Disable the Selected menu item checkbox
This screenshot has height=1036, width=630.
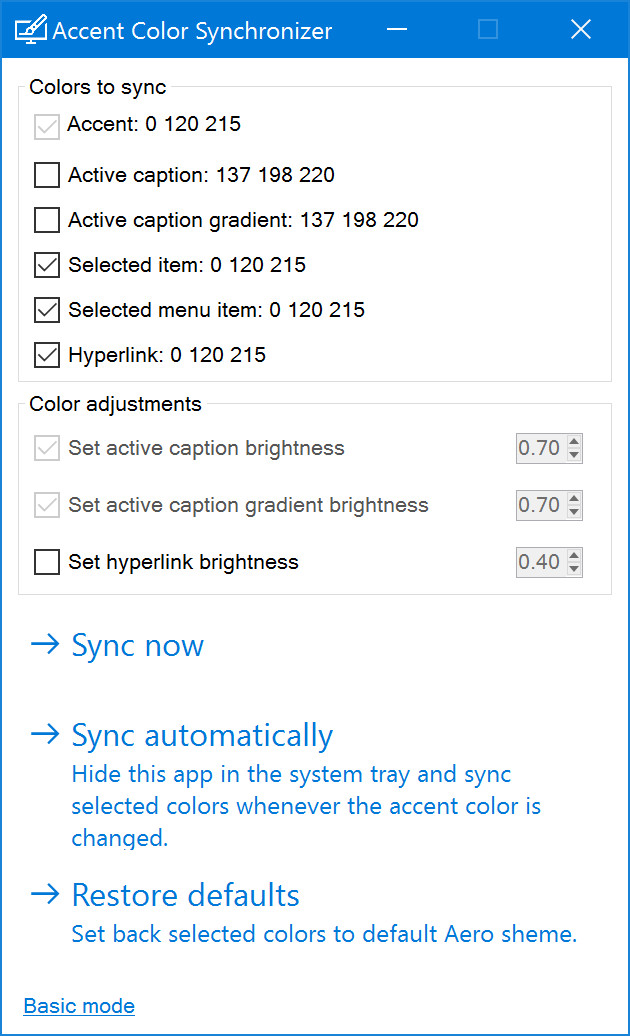(x=47, y=310)
